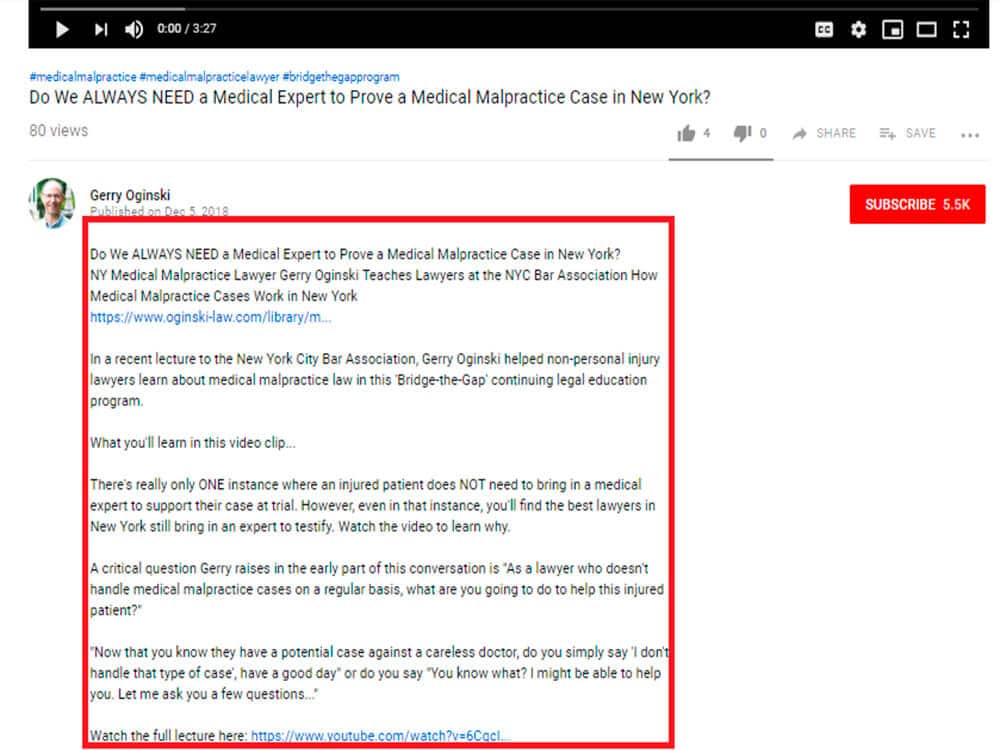Open the oginski-law.com library link
The height and width of the screenshot is (750, 1000).
pyautogui.click(x=210, y=317)
